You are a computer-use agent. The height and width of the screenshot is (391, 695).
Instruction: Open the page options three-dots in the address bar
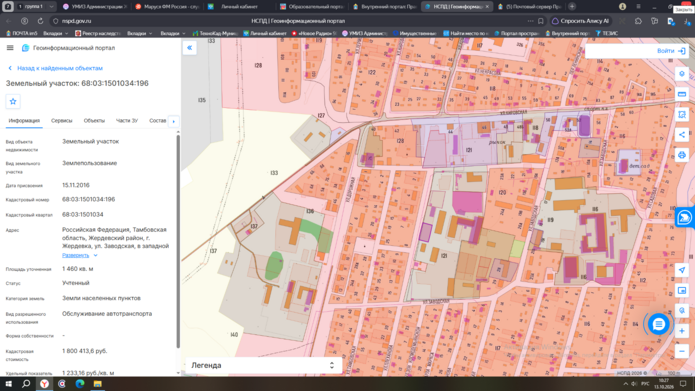(x=531, y=21)
